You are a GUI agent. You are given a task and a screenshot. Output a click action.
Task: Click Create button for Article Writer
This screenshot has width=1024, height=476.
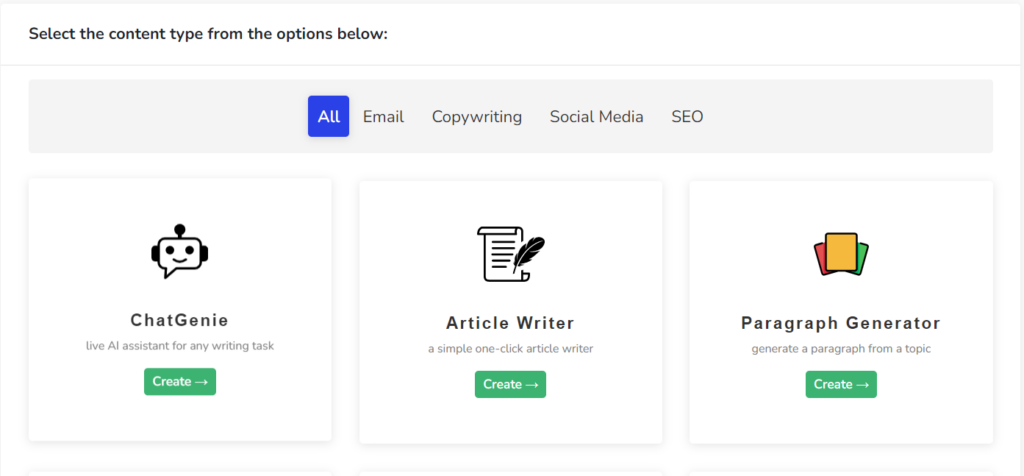tap(510, 384)
